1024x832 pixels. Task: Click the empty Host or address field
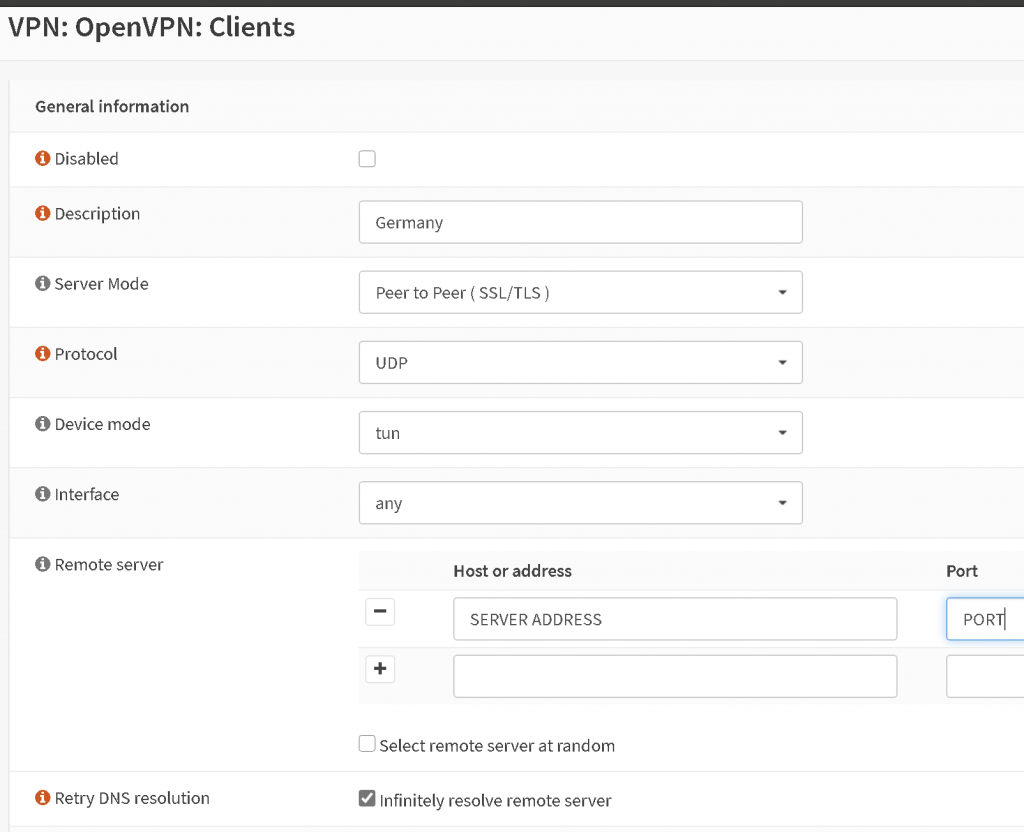point(675,676)
